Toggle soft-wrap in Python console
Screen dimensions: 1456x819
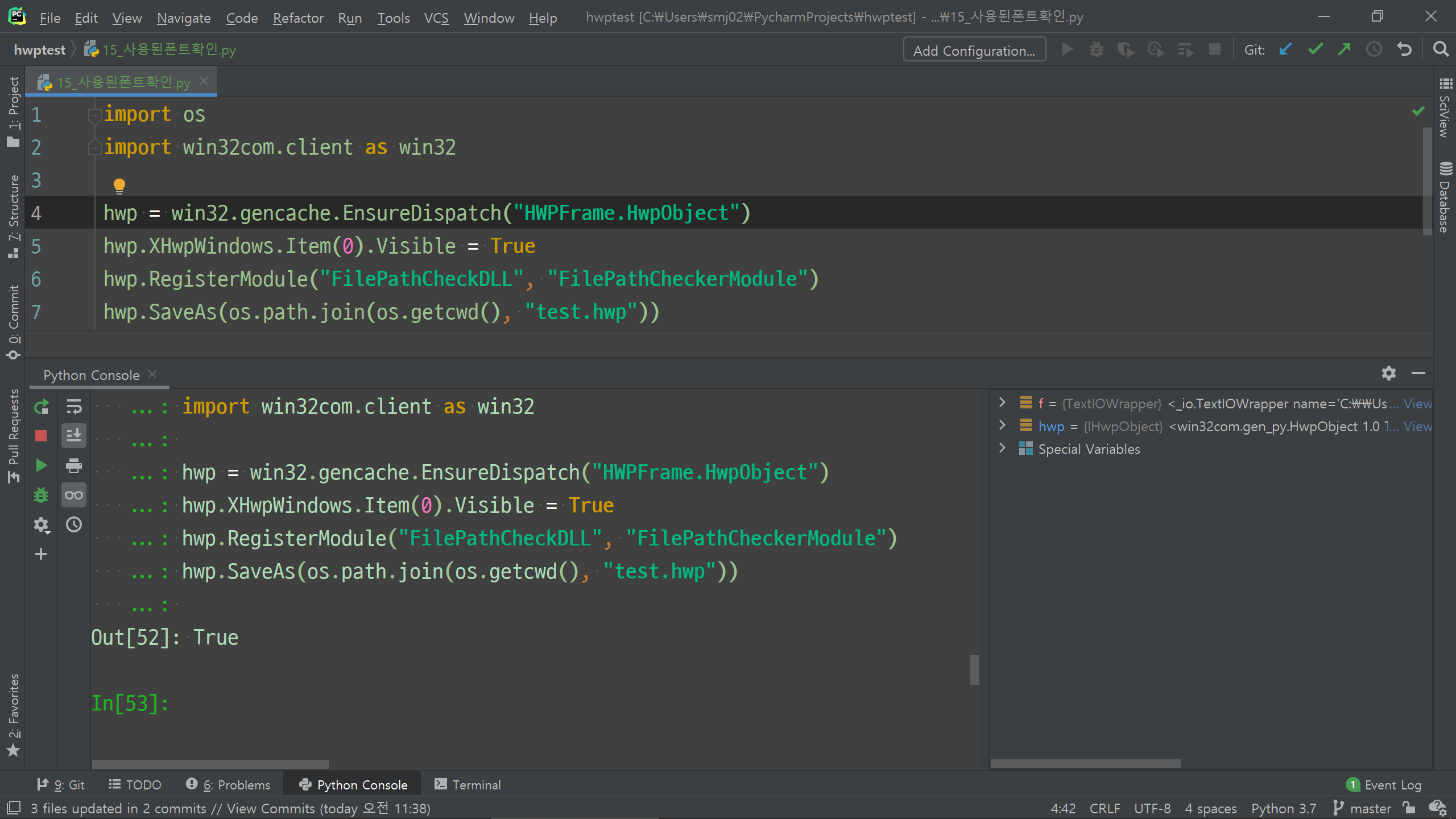[74, 407]
